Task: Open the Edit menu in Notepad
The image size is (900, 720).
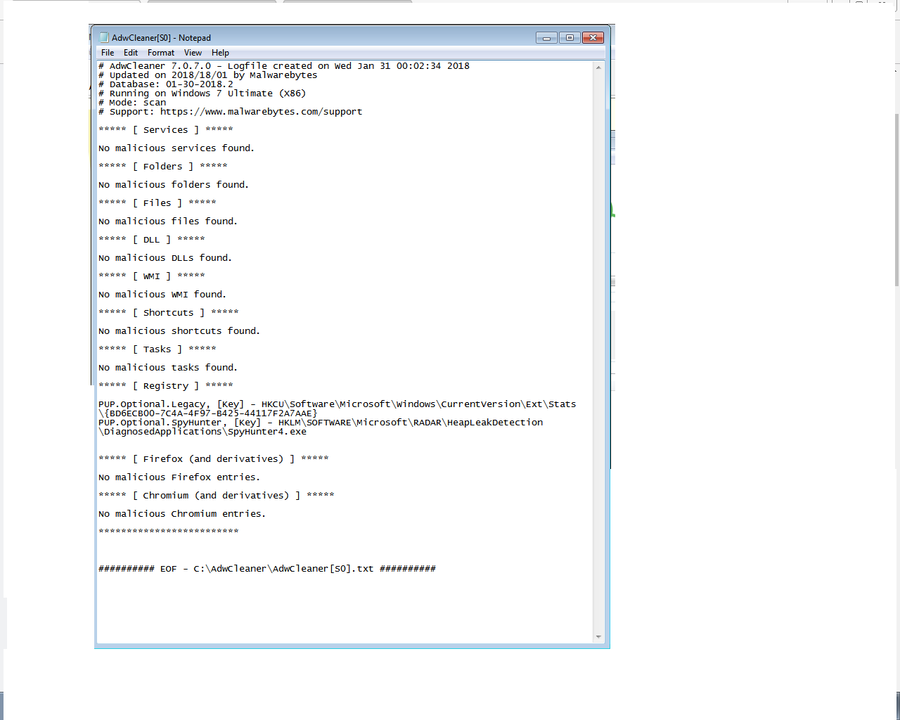Action: click(130, 53)
